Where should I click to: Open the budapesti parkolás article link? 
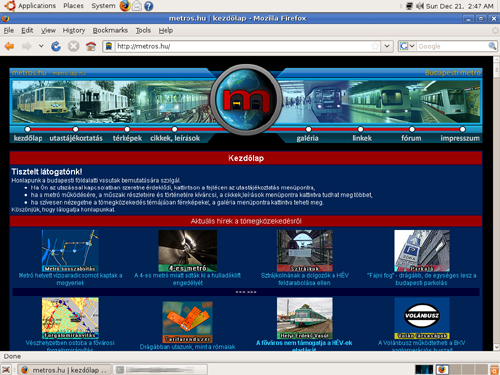421,279
